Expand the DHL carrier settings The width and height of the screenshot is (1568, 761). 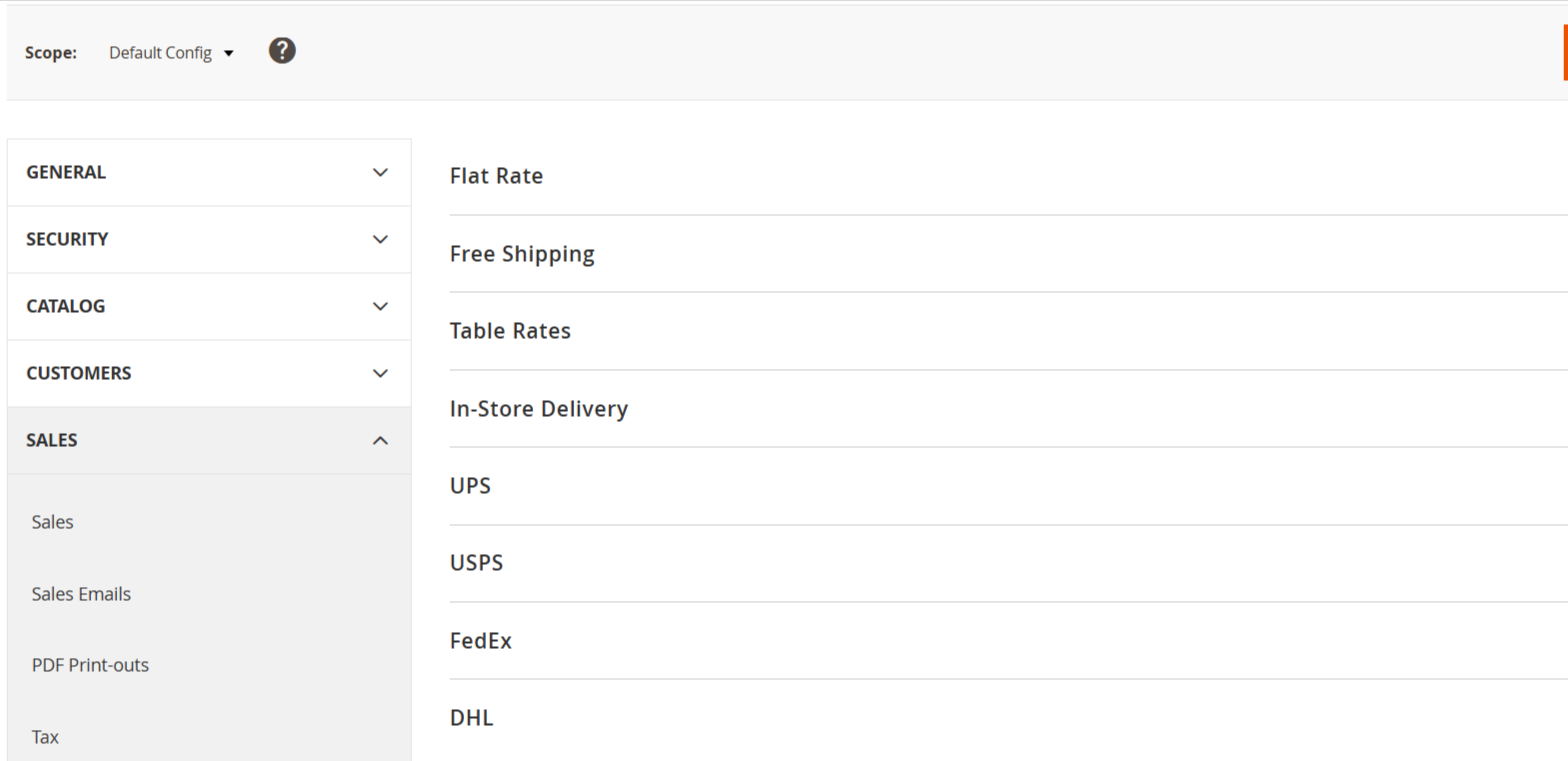471,718
